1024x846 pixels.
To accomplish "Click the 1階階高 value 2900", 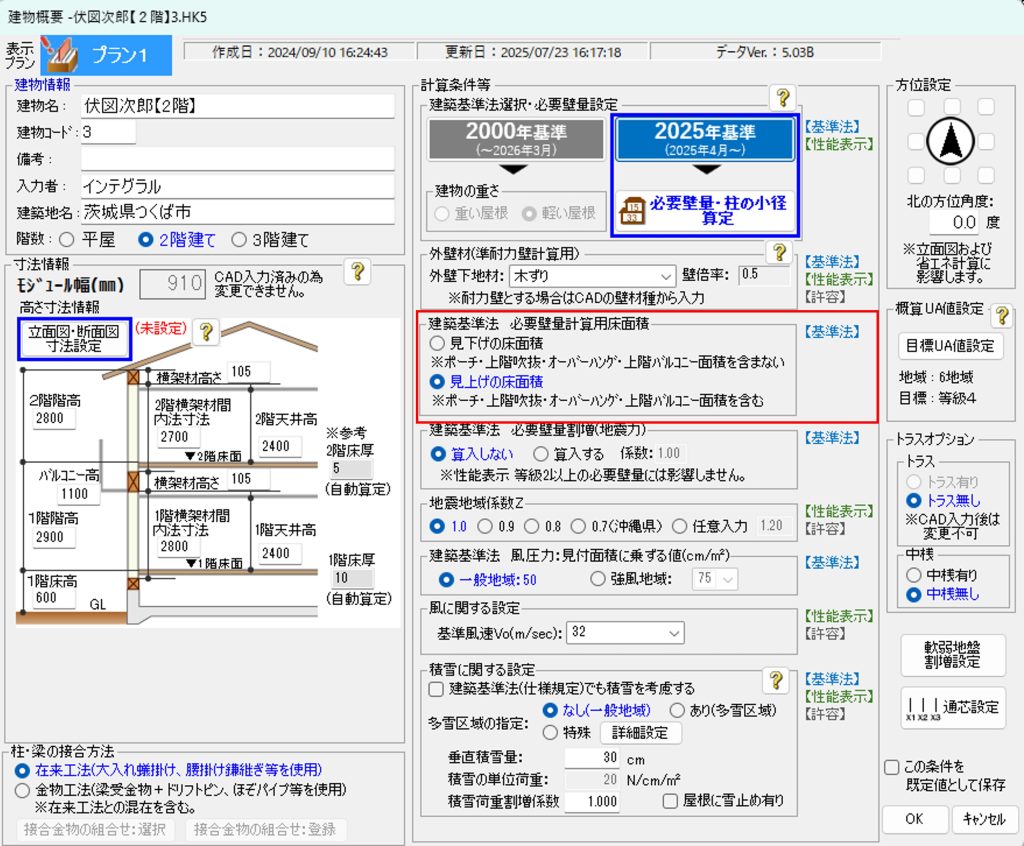I will (x=55, y=537).
